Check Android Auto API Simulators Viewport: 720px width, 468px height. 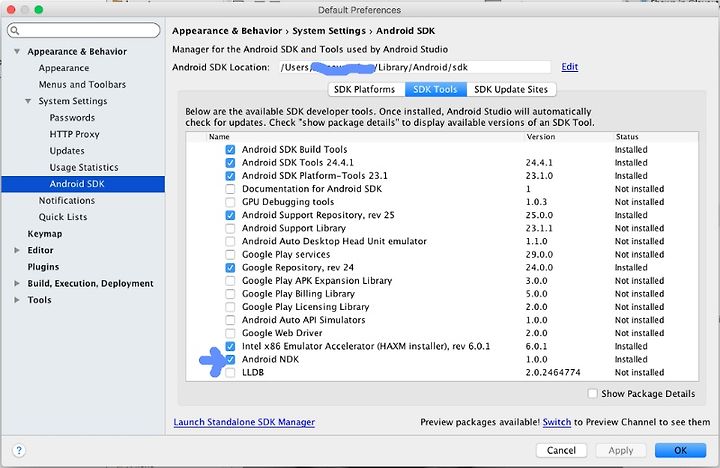point(230,320)
